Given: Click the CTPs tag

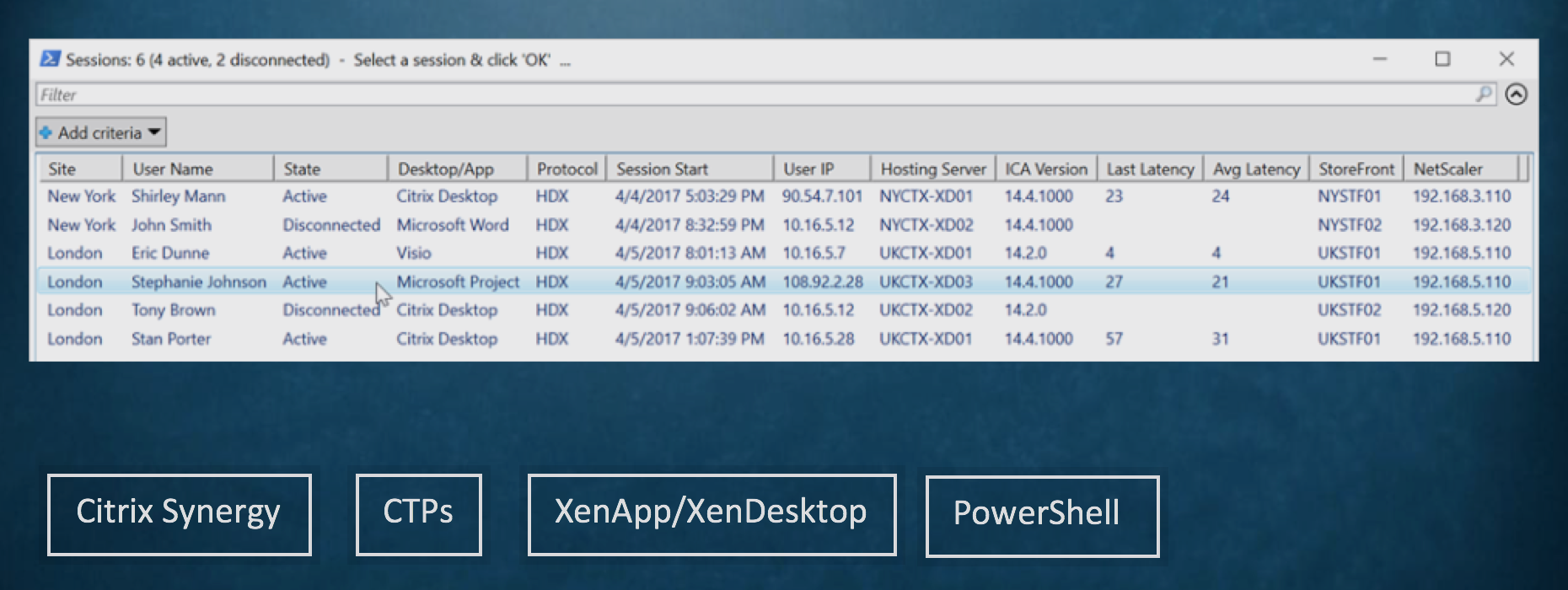Looking at the screenshot, I should [x=418, y=514].
